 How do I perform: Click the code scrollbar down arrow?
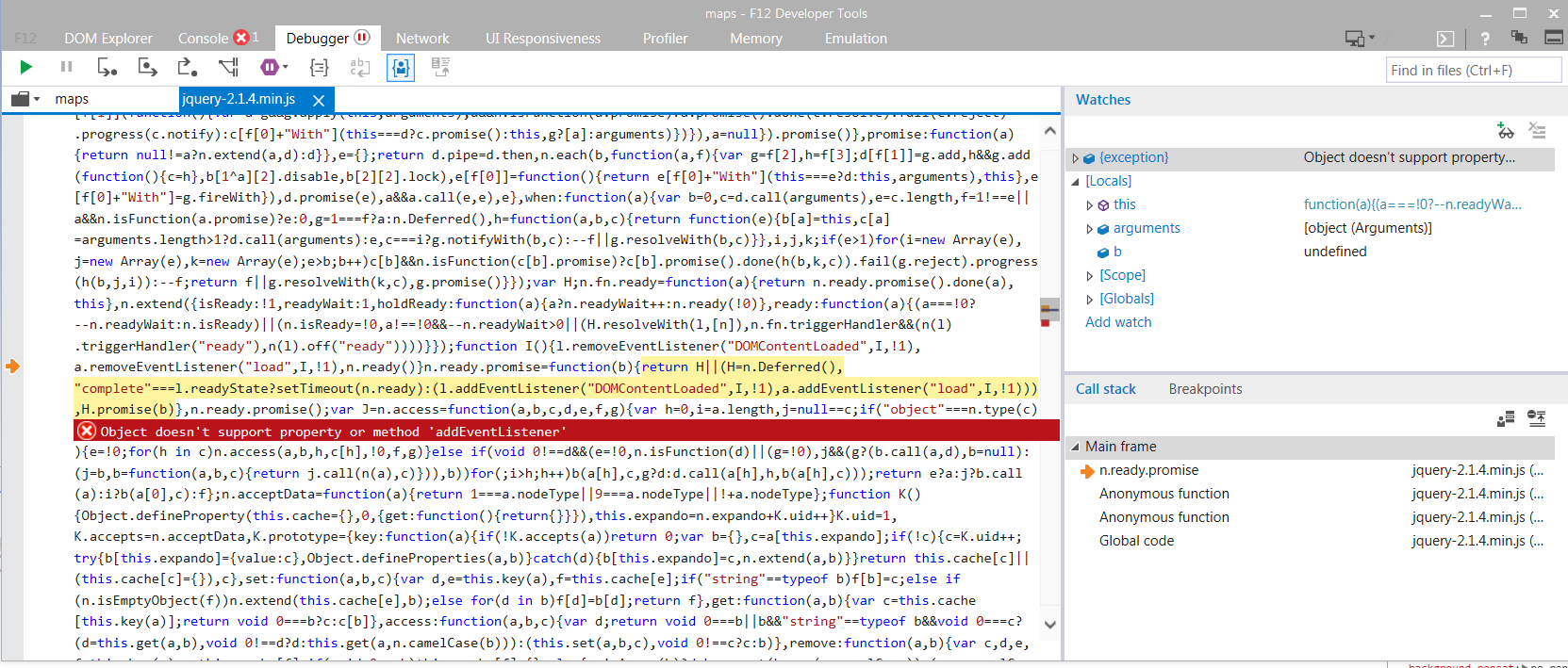click(1049, 624)
